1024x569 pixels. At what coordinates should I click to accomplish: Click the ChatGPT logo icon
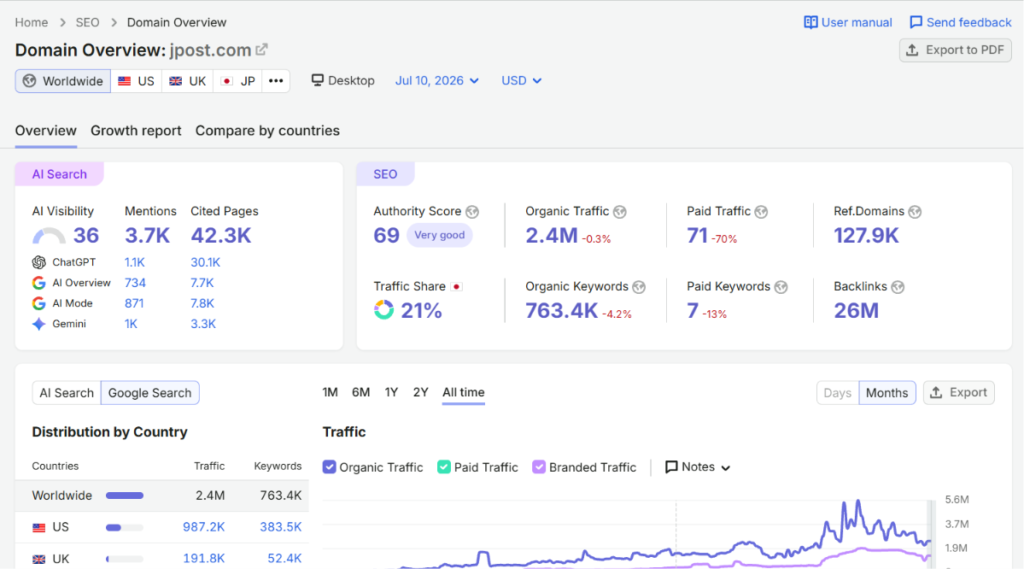pyautogui.click(x=39, y=262)
